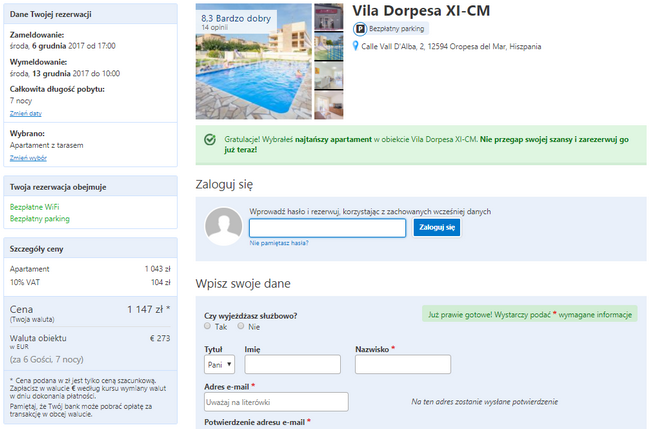This screenshot has height=429, width=650.
Task: Click the Zaloguj się button
Action: pyautogui.click(x=437, y=227)
